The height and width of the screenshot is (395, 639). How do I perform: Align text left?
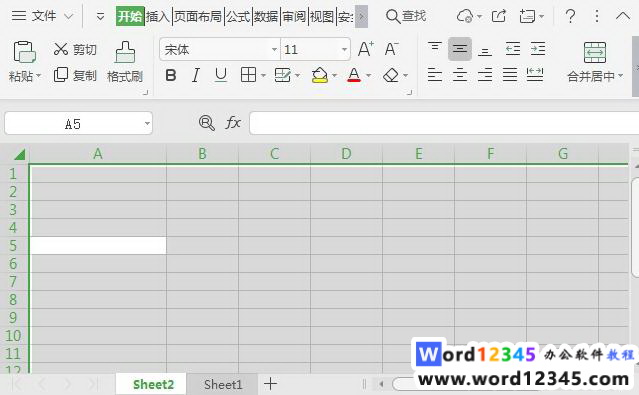[435, 75]
